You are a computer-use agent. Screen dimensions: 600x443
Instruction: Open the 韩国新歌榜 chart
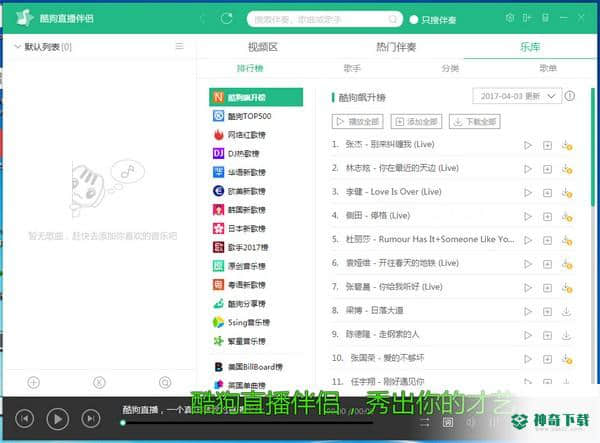[256, 210]
